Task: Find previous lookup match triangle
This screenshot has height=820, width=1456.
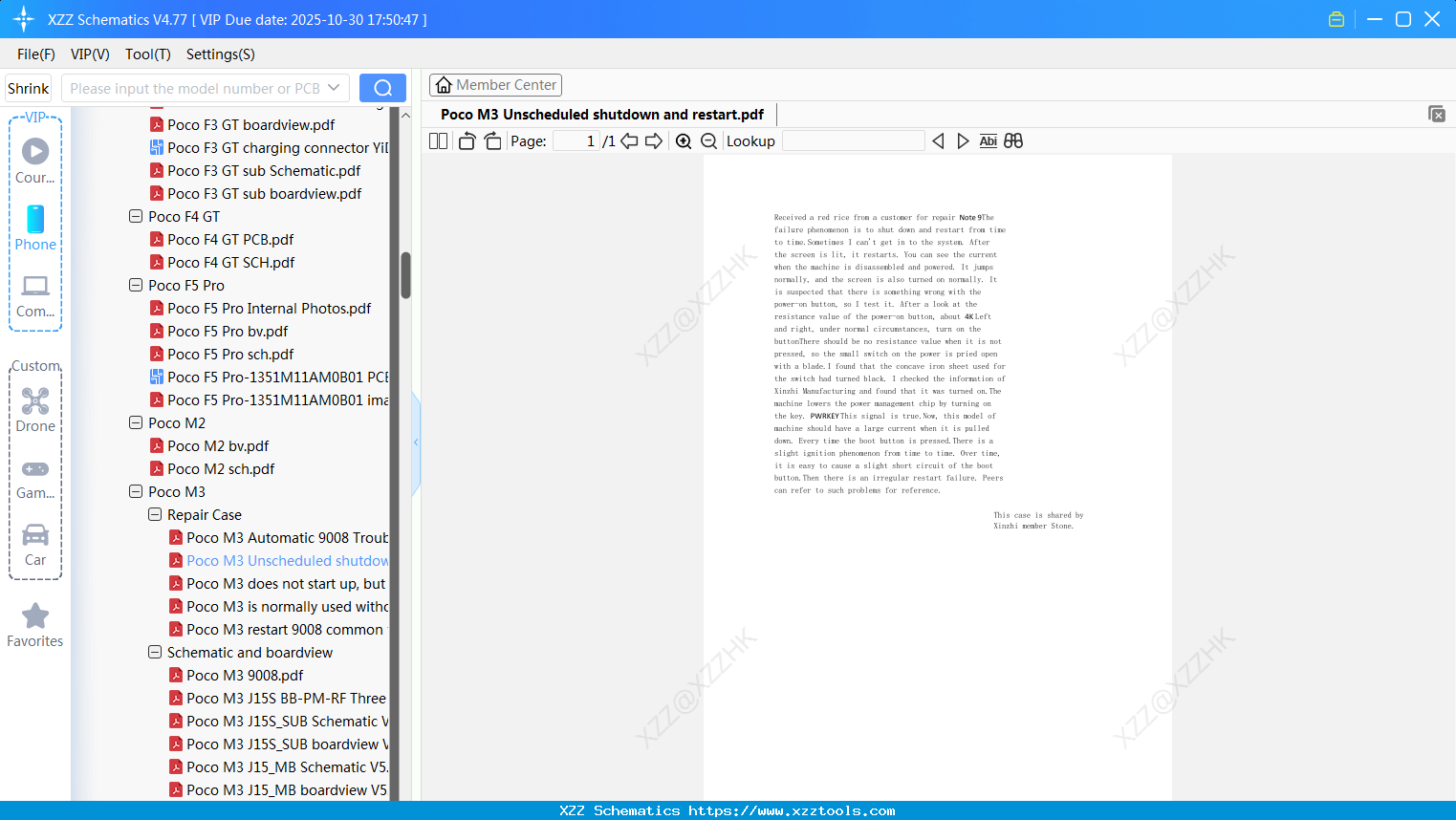Action: click(938, 141)
